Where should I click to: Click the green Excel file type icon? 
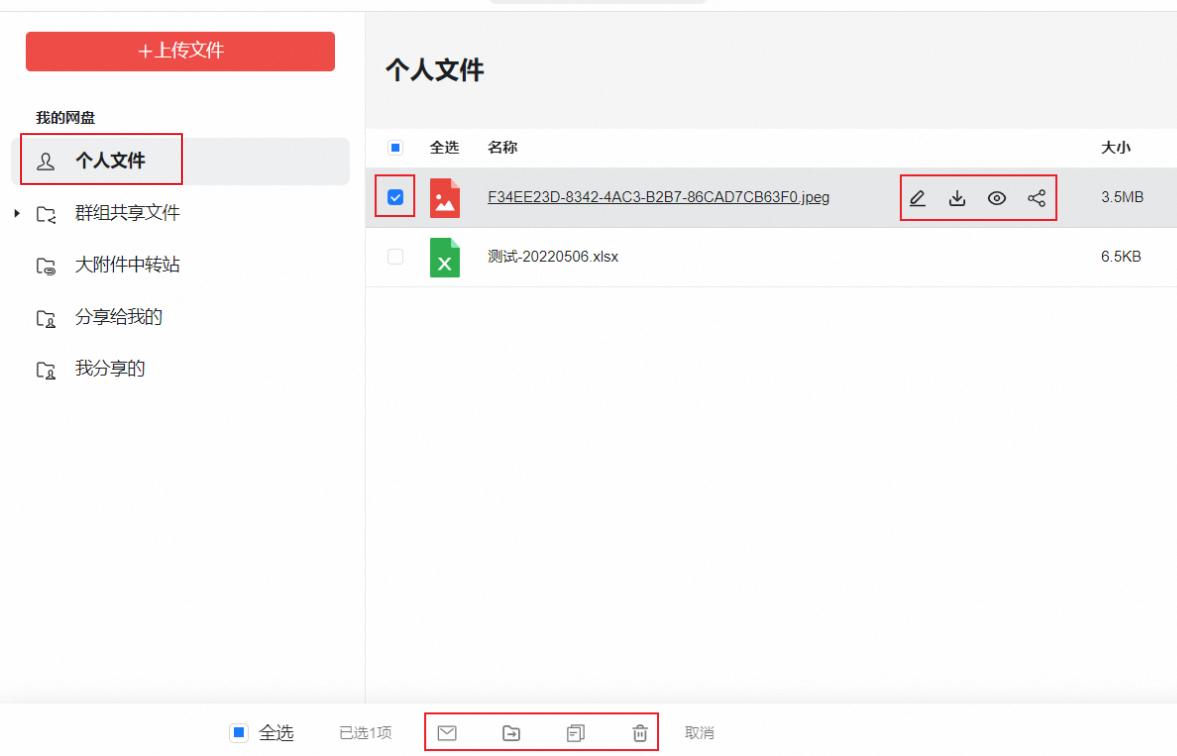coord(444,257)
